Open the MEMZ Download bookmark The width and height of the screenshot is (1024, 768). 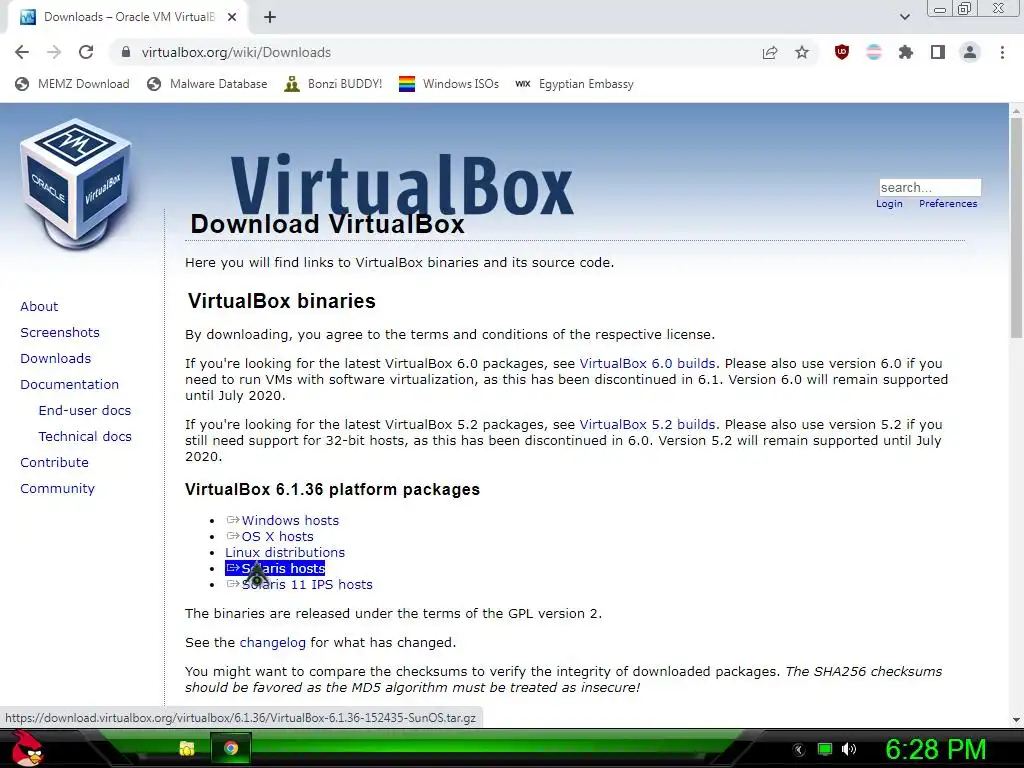pyautogui.click(x=72, y=84)
